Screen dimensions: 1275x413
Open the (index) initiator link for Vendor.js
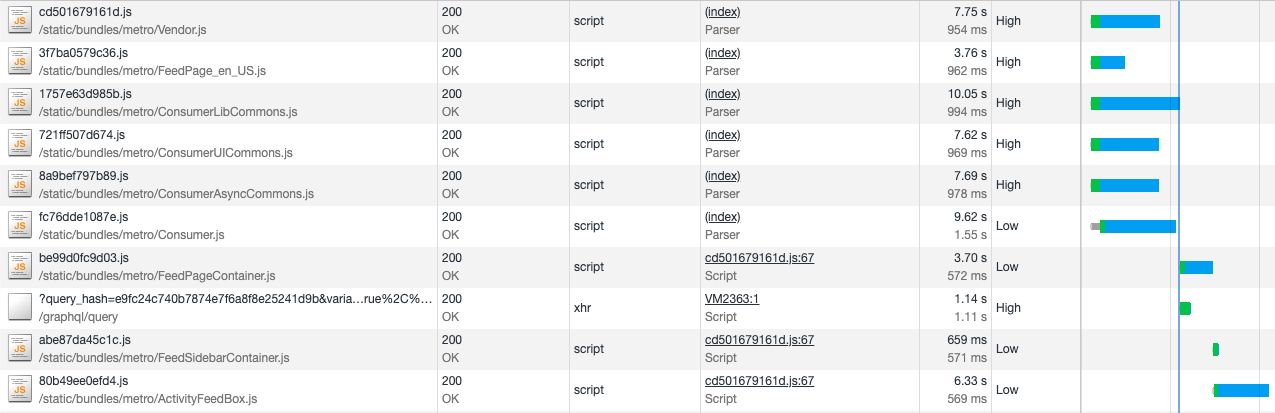[722, 11]
